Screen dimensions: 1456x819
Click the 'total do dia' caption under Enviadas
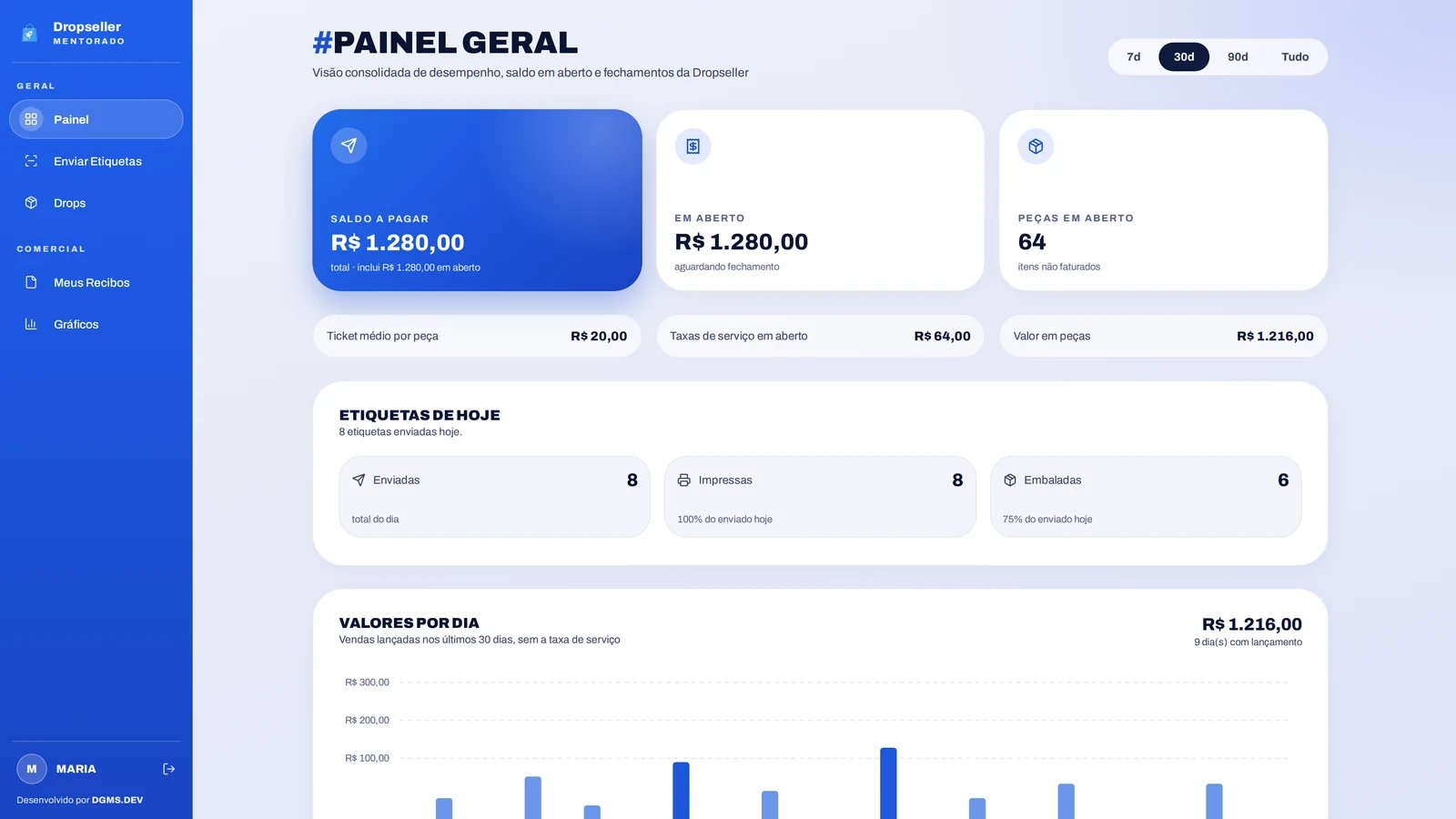tap(375, 520)
